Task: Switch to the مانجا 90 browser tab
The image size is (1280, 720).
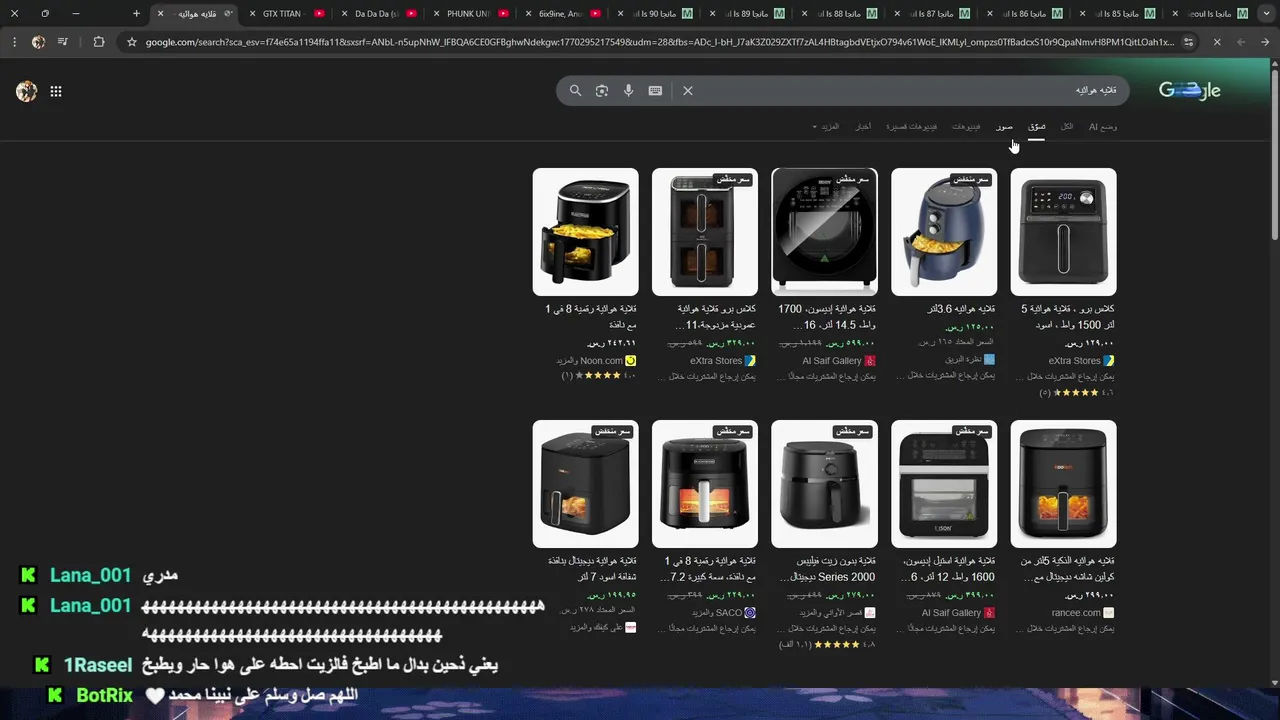Action: tap(654, 14)
